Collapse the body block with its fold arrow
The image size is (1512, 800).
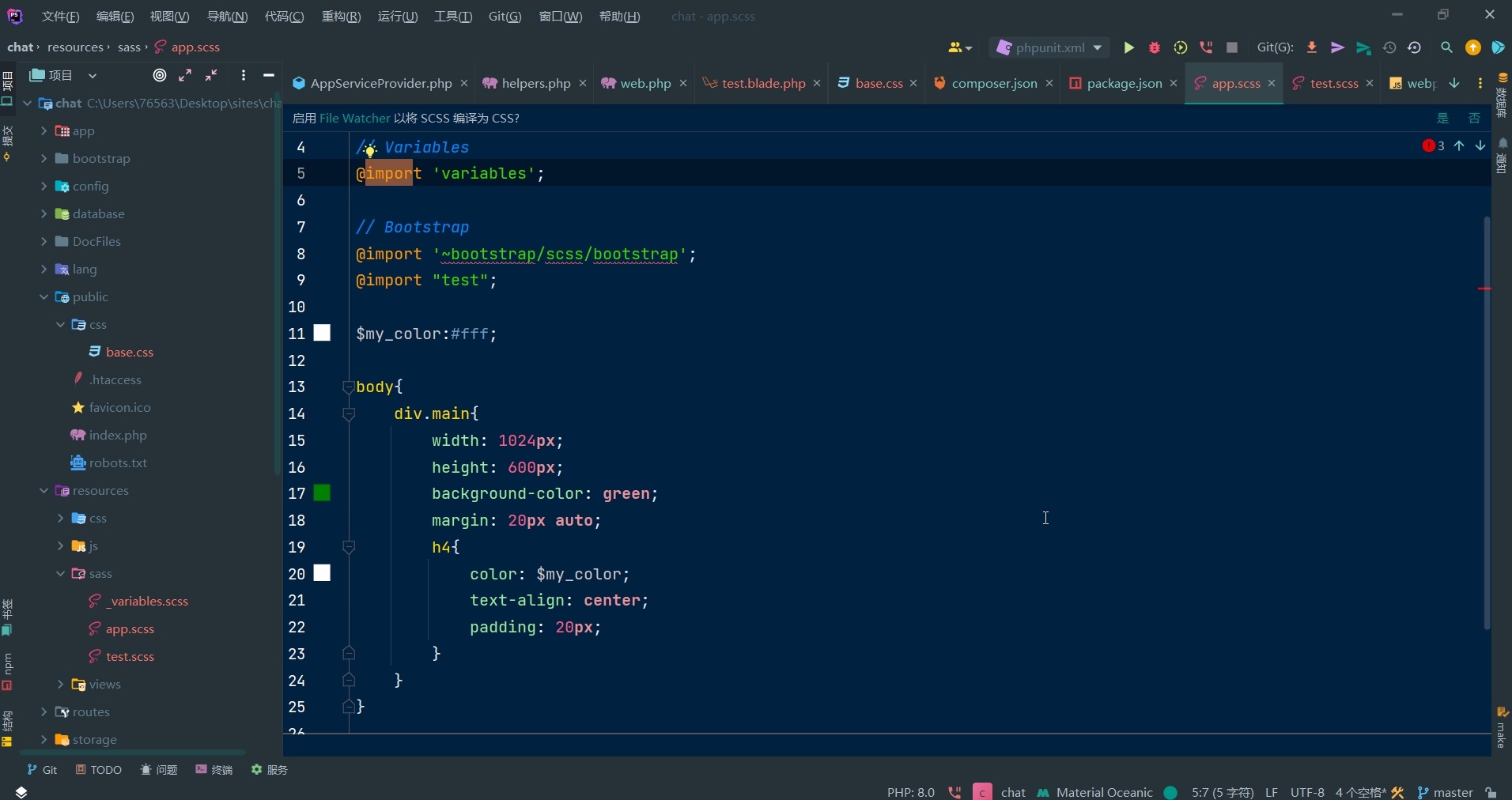[x=348, y=387]
